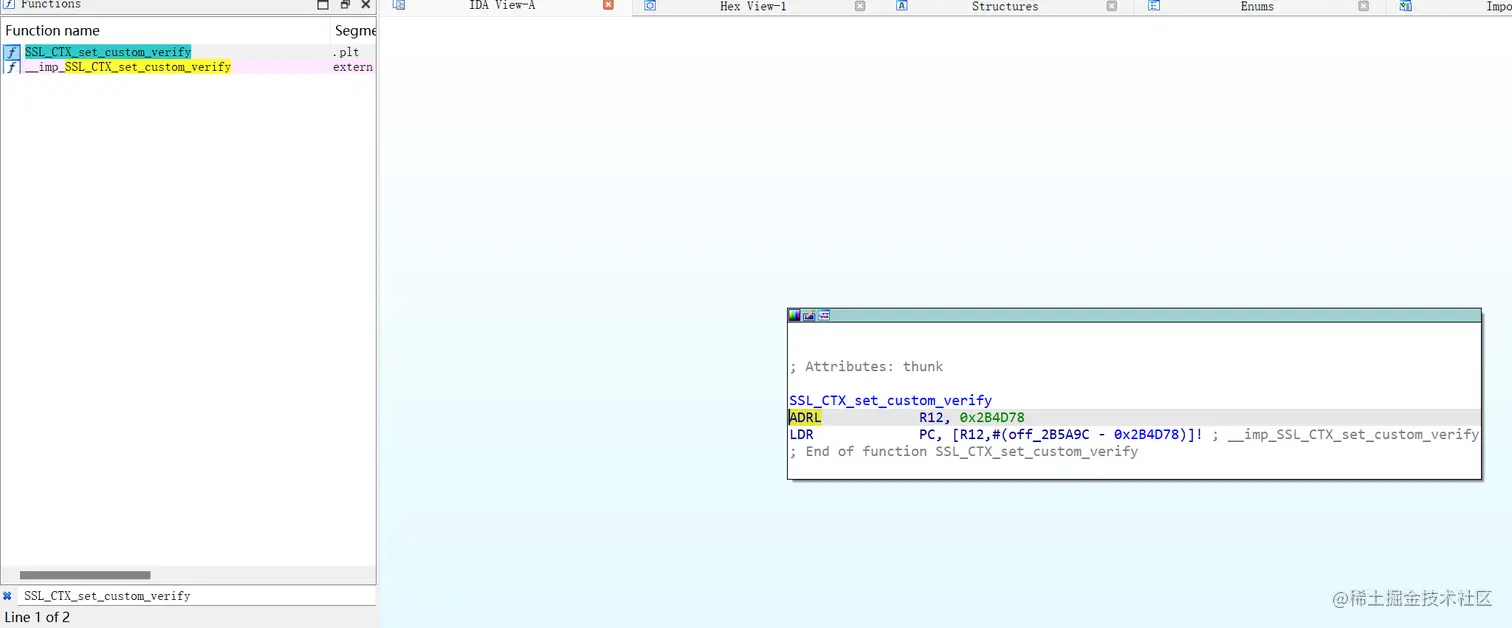1512x628 pixels.
Task: Click the green 0x2B4D78 operand on ADRL line
Action: point(992,417)
